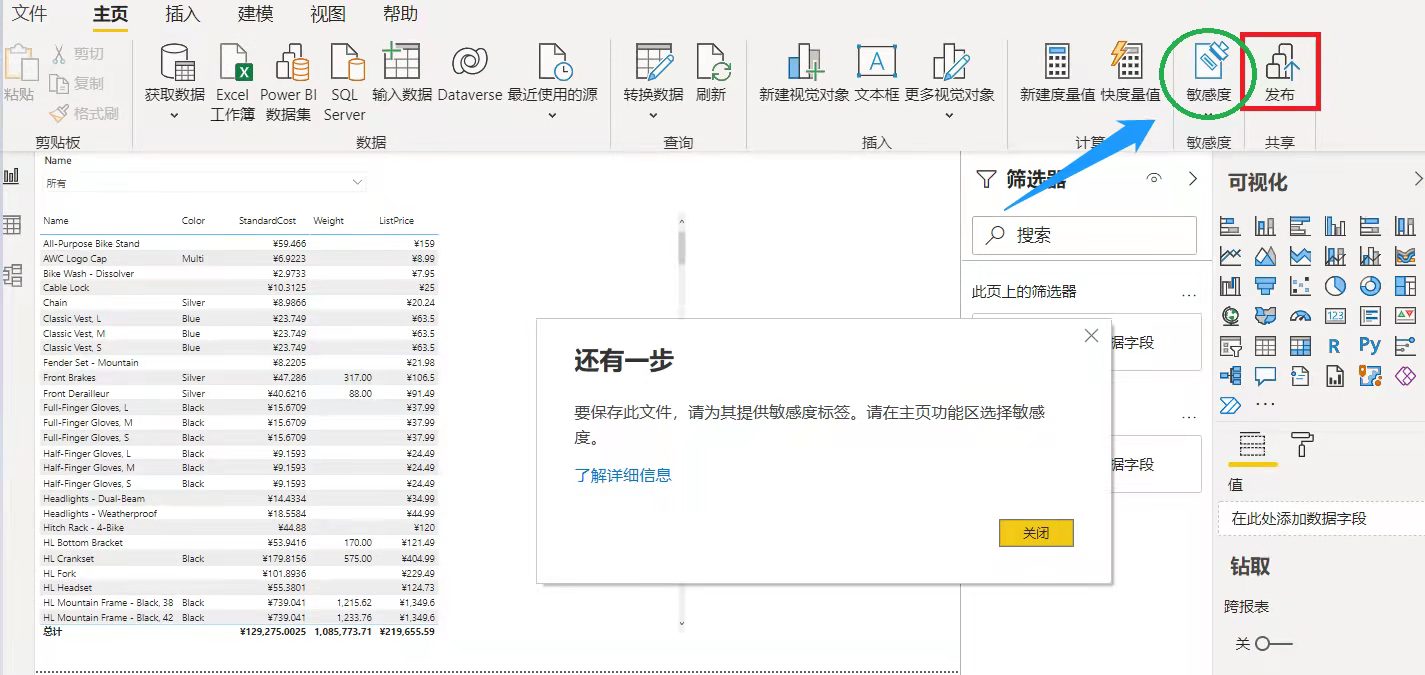
Task: Expand the 获取数据 dropdown arrow
Action: coord(174,116)
